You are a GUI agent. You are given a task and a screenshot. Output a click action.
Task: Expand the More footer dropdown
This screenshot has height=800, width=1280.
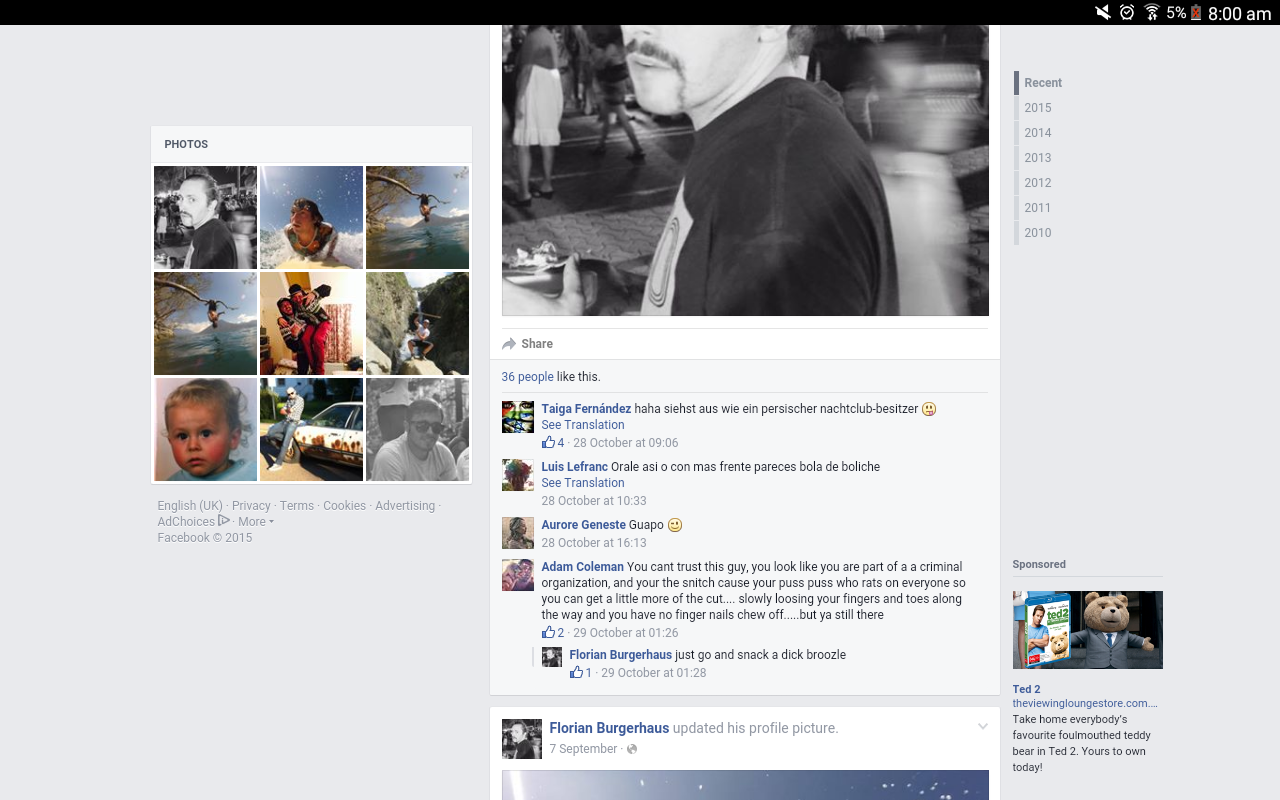pos(255,521)
